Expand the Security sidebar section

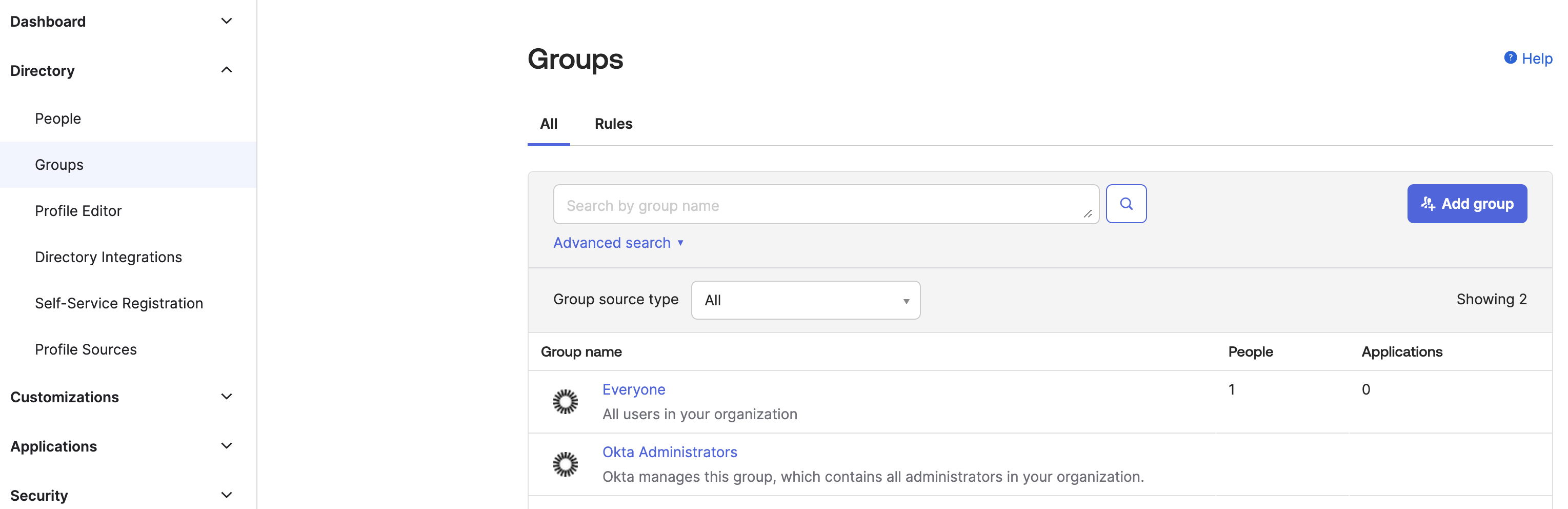point(226,495)
